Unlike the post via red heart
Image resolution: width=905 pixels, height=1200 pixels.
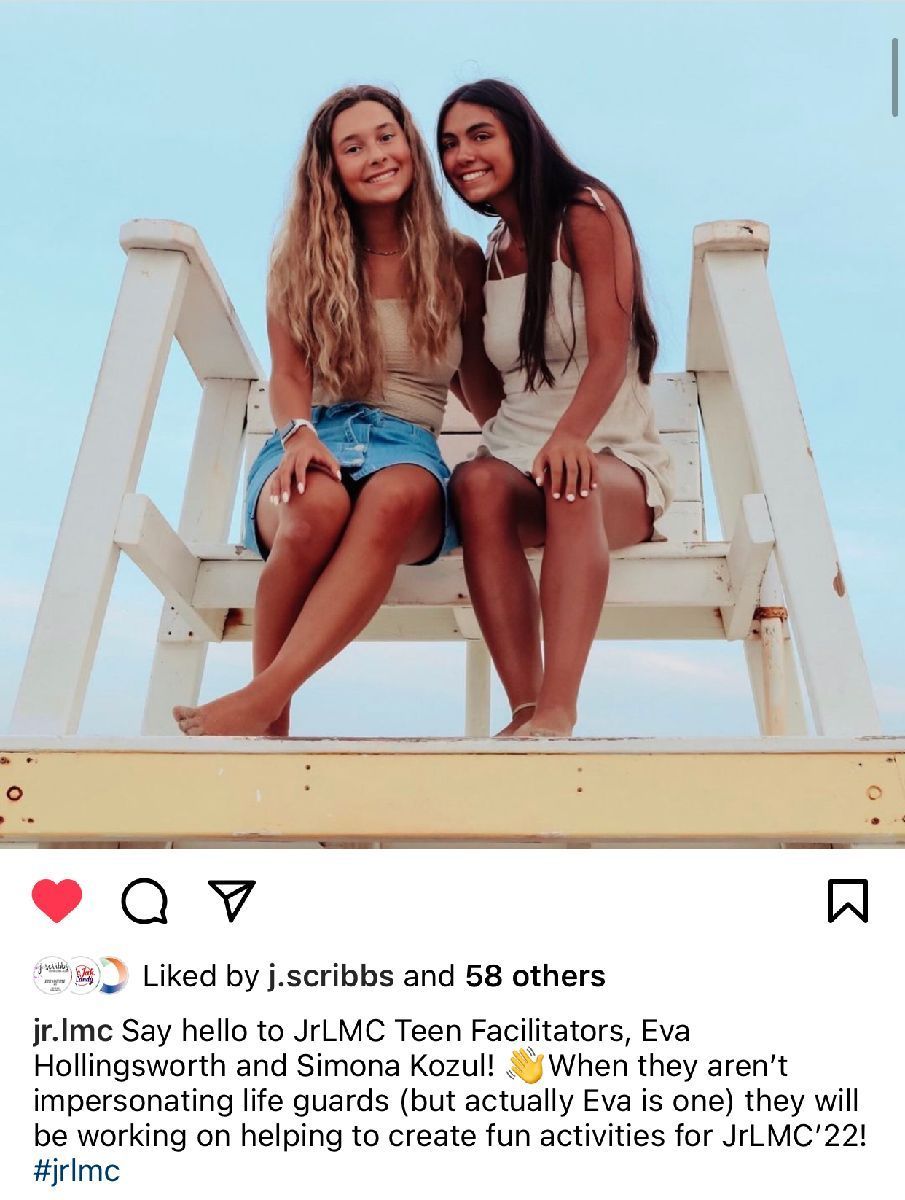click(x=57, y=901)
